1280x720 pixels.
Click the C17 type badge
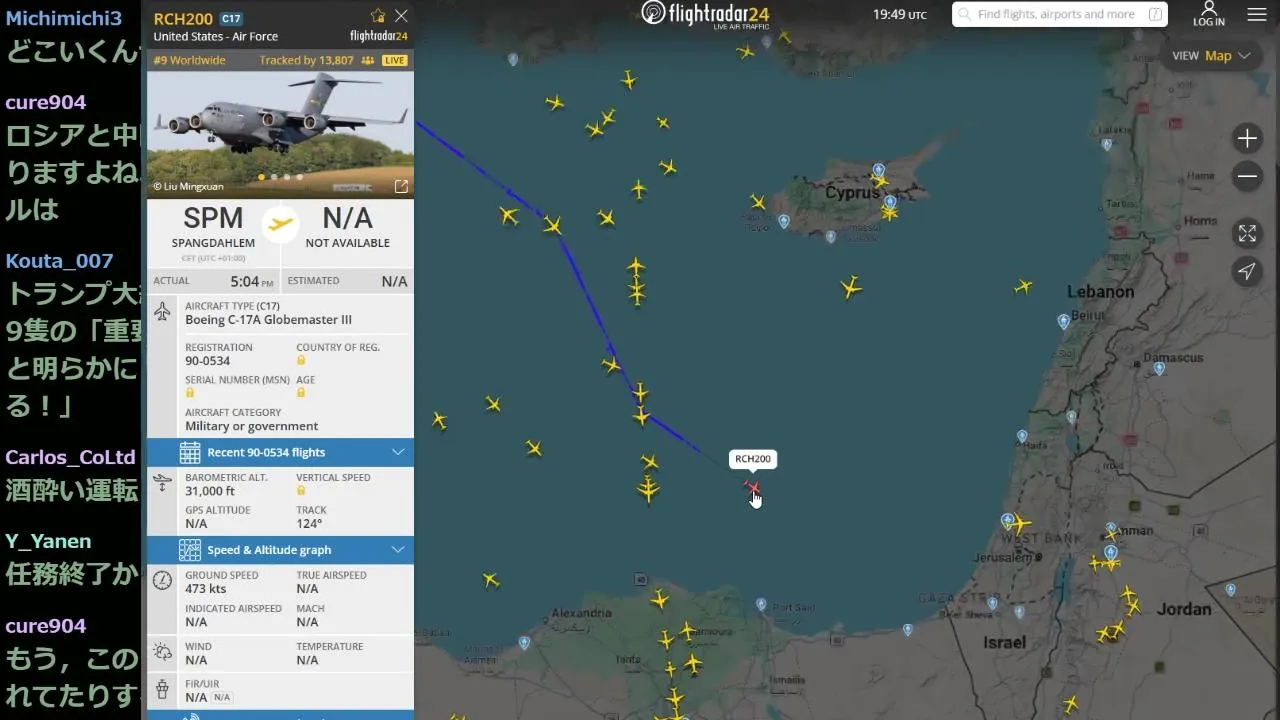[231, 18]
